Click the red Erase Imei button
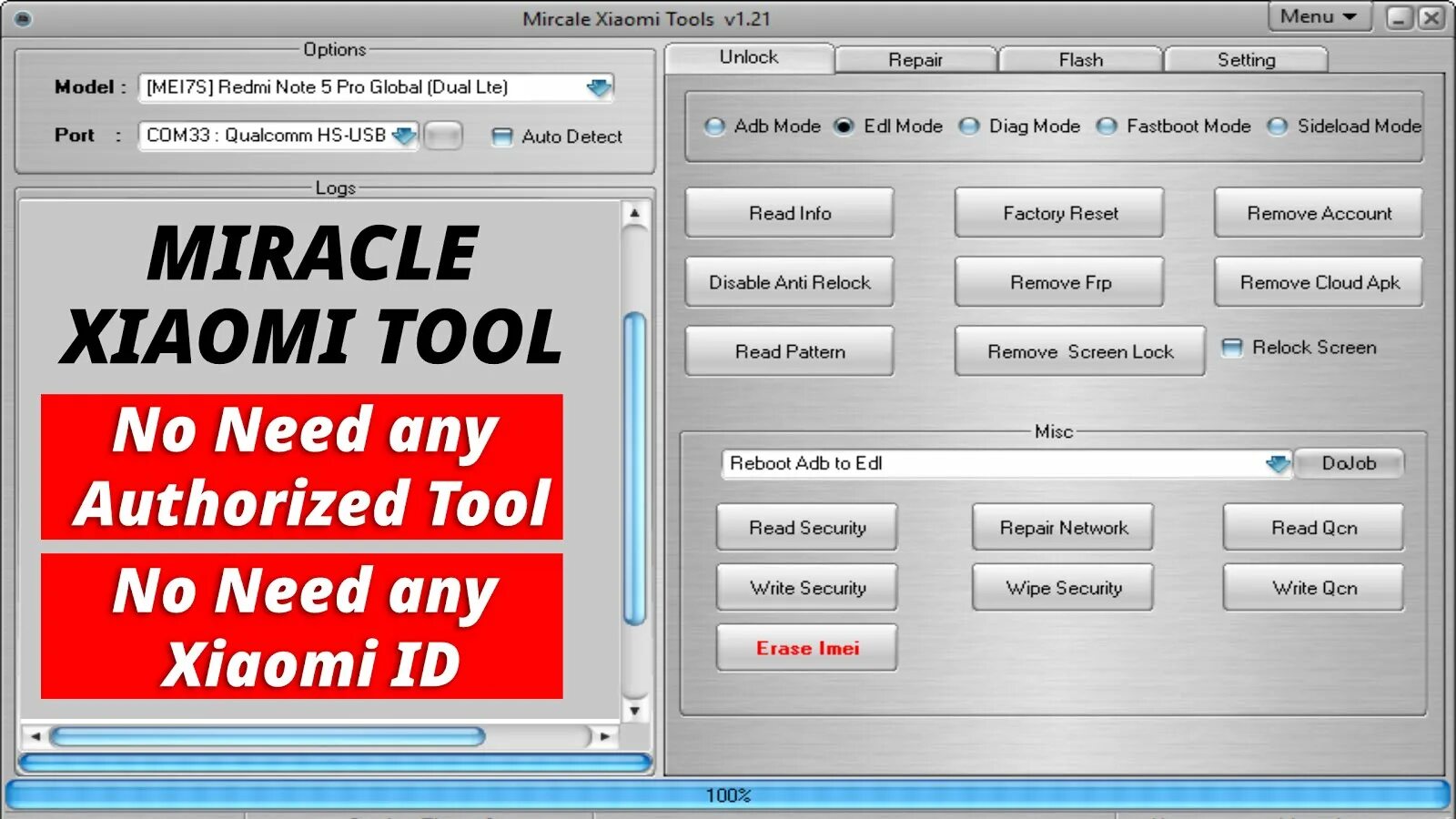The image size is (1456, 819). (807, 648)
